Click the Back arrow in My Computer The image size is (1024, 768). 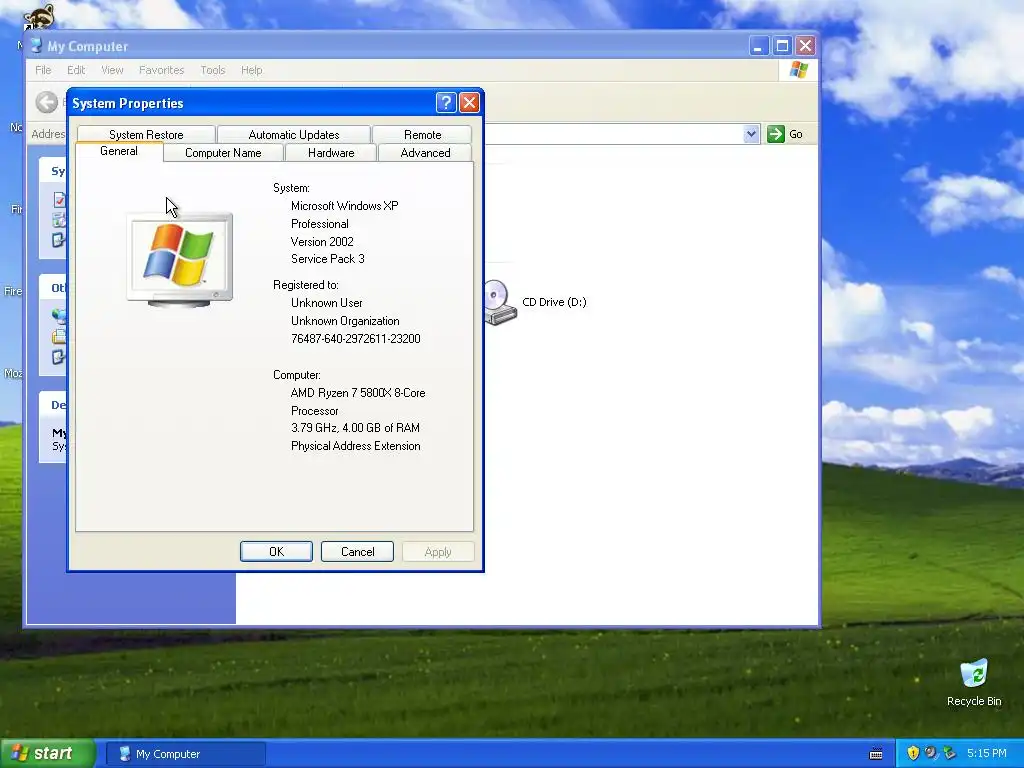click(x=46, y=103)
